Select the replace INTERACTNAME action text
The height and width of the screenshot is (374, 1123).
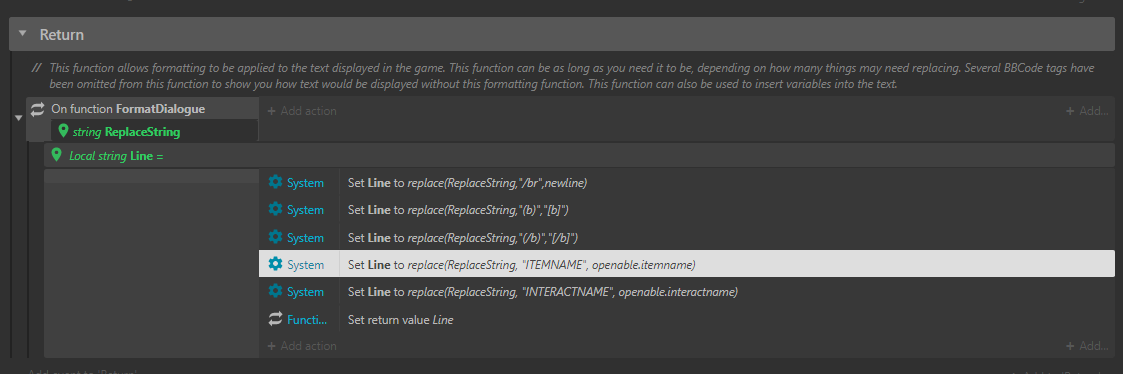(x=543, y=292)
